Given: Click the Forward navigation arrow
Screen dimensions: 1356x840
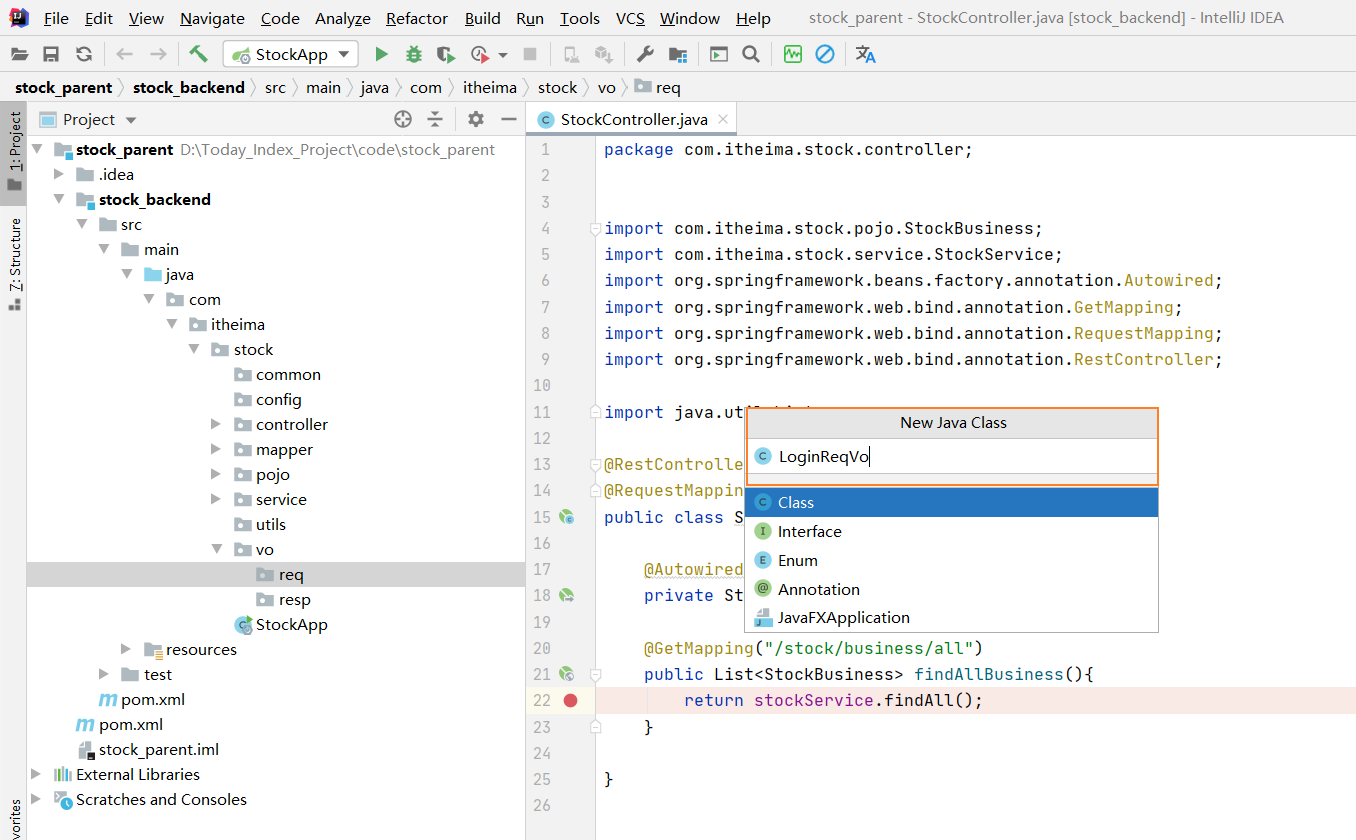Looking at the screenshot, I should pyautogui.click(x=158, y=54).
